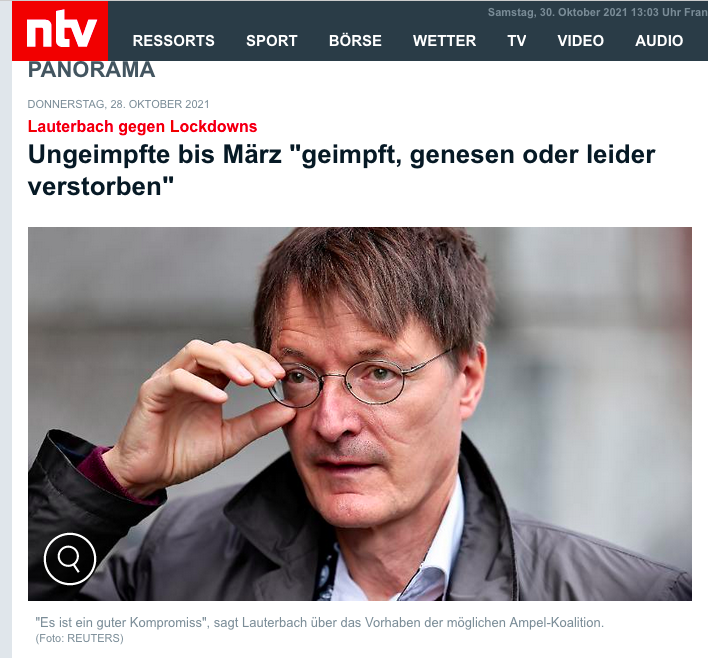
Task: Go to the SPORT section
Action: click(271, 41)
